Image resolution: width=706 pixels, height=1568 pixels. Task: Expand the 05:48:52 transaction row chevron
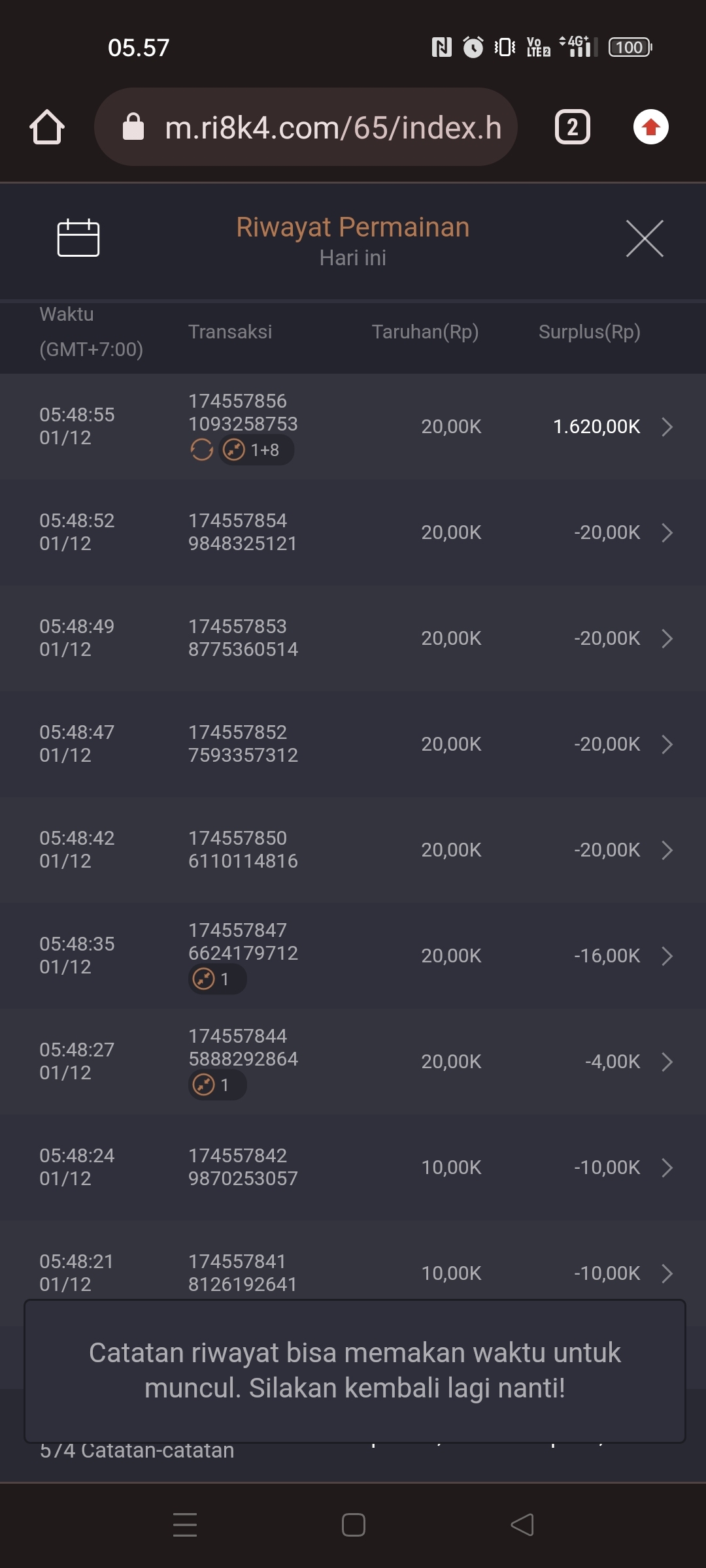[x=667, y=532]
